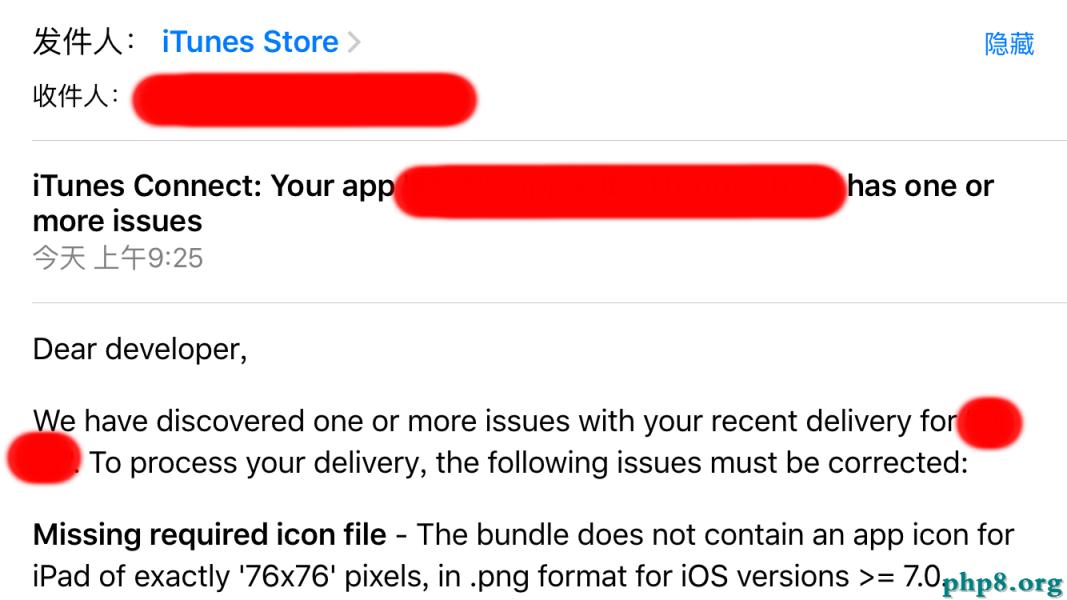This screenshot has height=600, width=1067.
Task: Select the redacted recipient address field
Action: click(303, 99)
